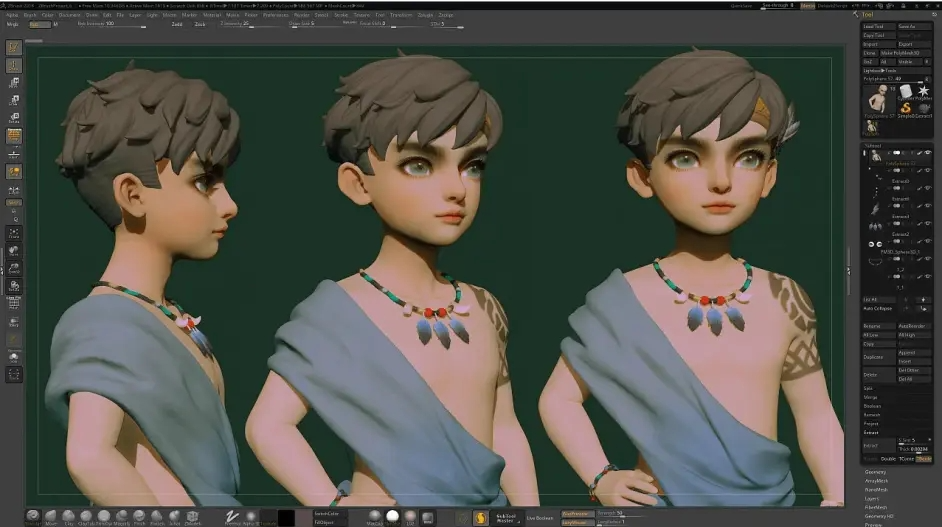Open the Material menu
The width and height of the screenshot is (942, 527).
click(212, 15)
